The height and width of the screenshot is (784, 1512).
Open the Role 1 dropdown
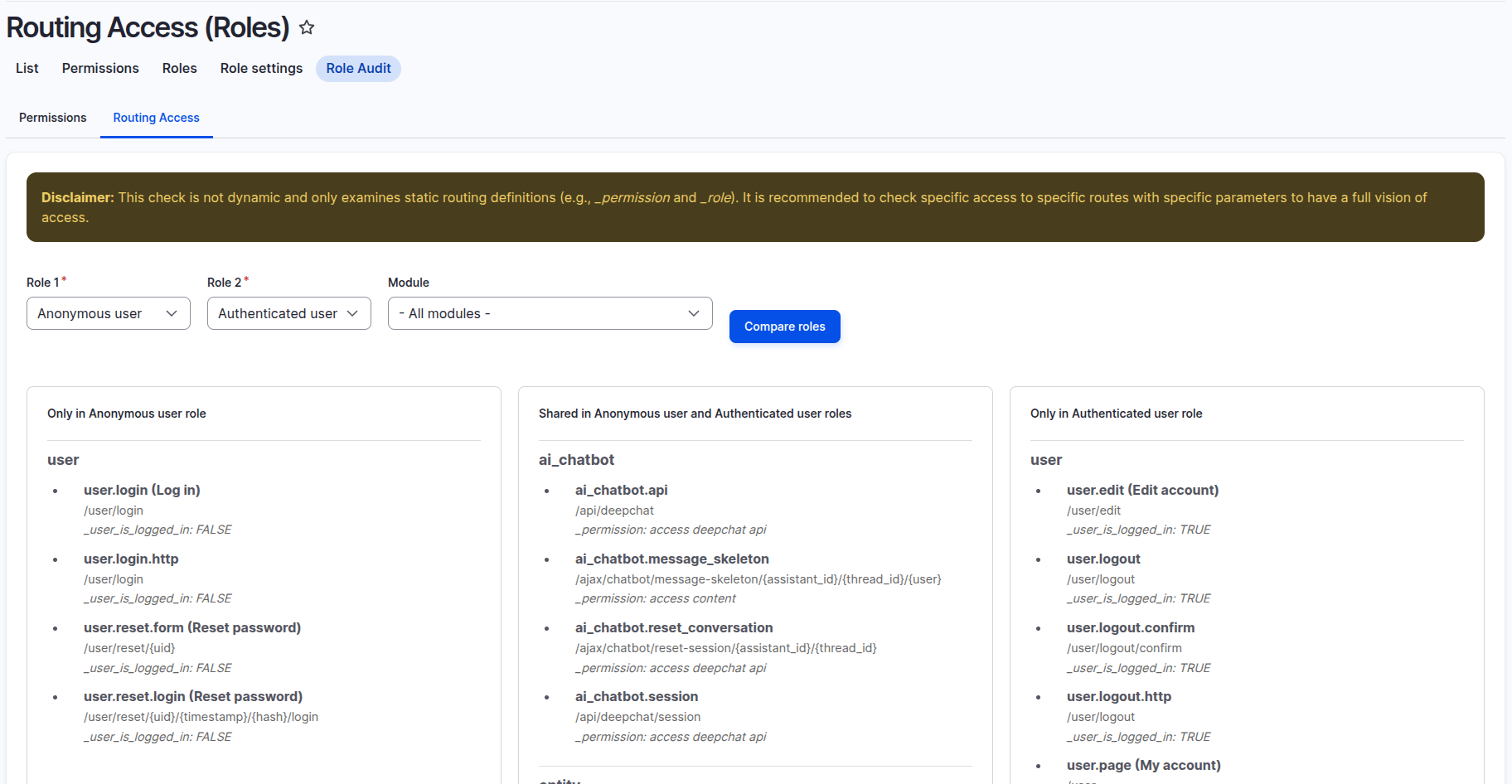109,313
